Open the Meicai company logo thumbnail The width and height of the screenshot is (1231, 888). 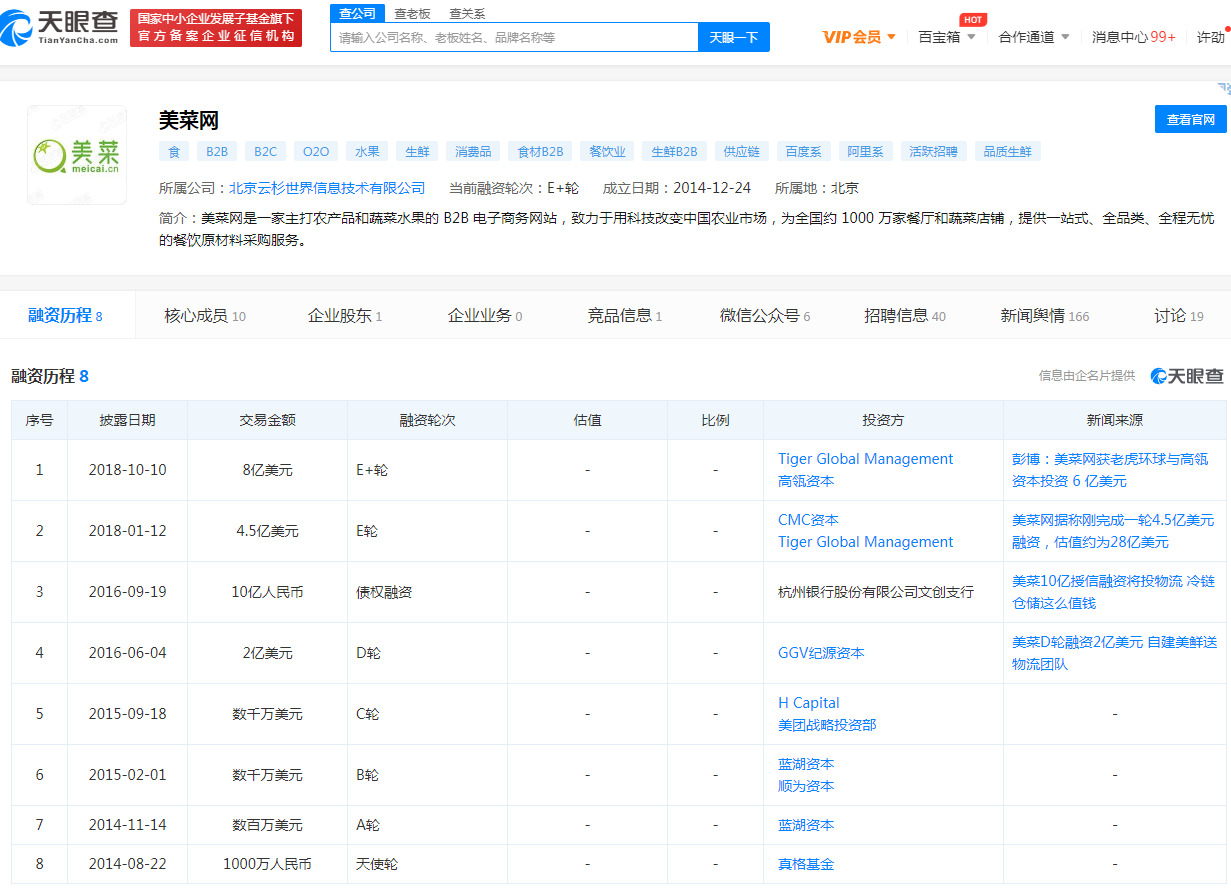(x=77, y=155)
